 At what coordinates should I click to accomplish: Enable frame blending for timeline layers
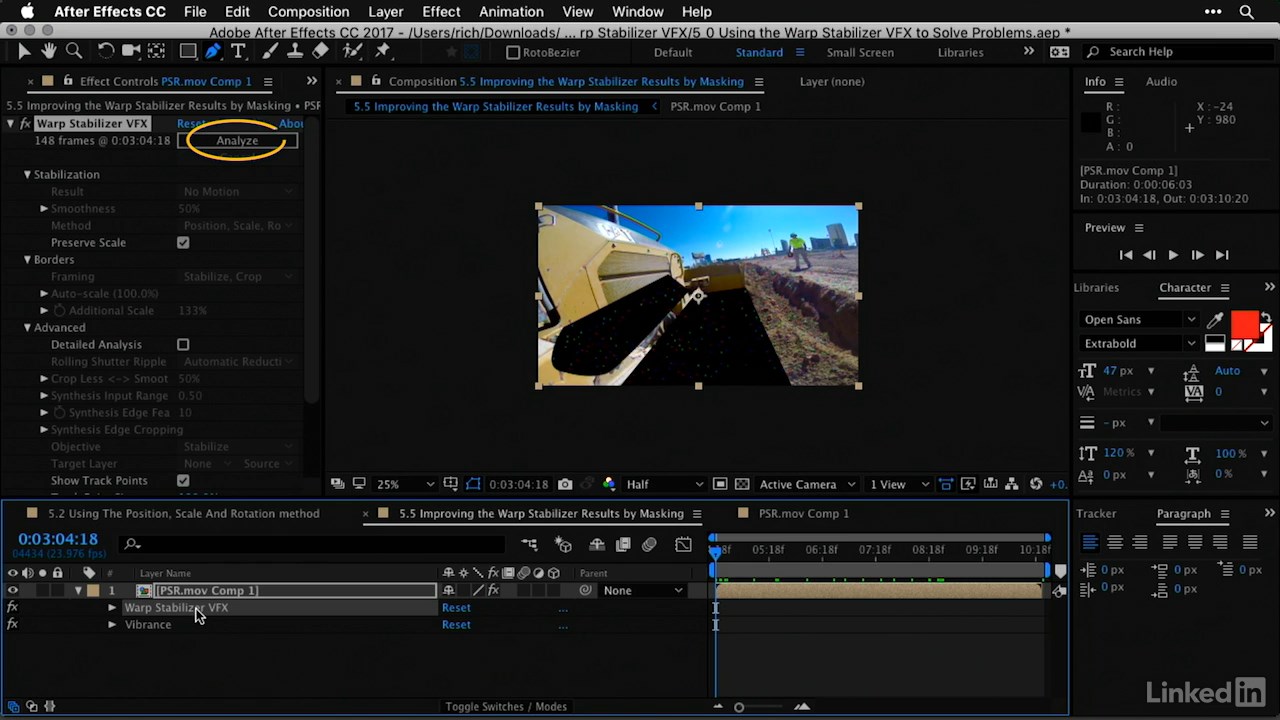point(623,544)
